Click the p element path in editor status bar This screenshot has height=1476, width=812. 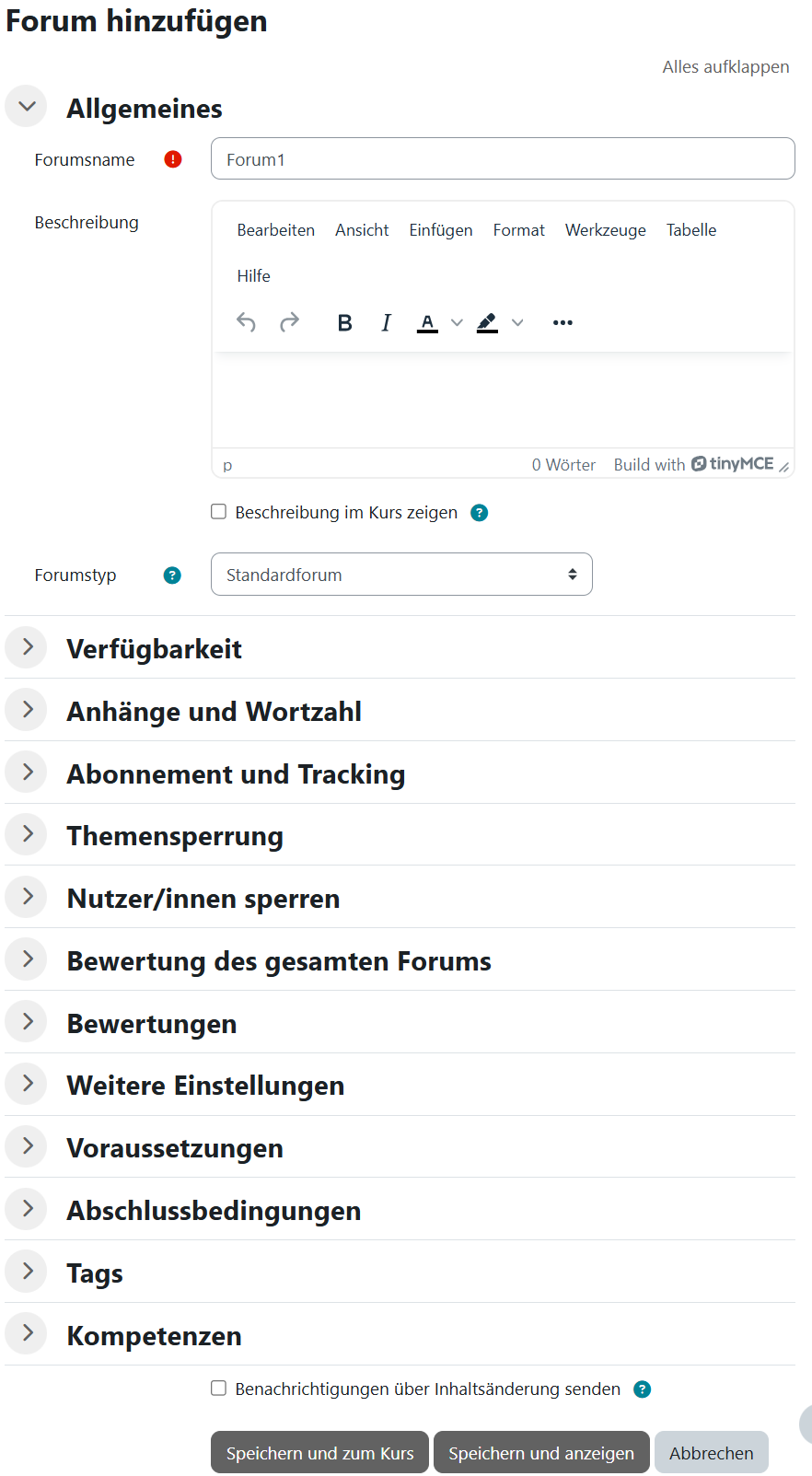click(x=227, y=465)
